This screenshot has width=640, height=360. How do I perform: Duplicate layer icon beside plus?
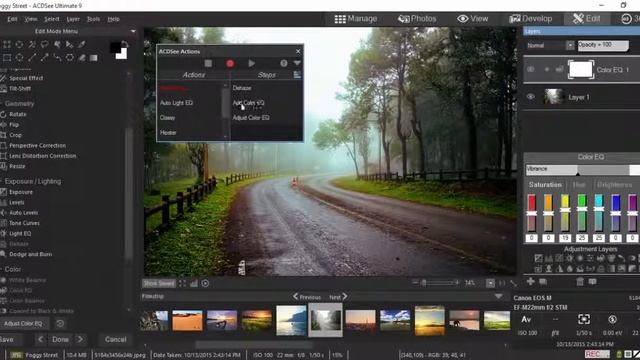543,281
